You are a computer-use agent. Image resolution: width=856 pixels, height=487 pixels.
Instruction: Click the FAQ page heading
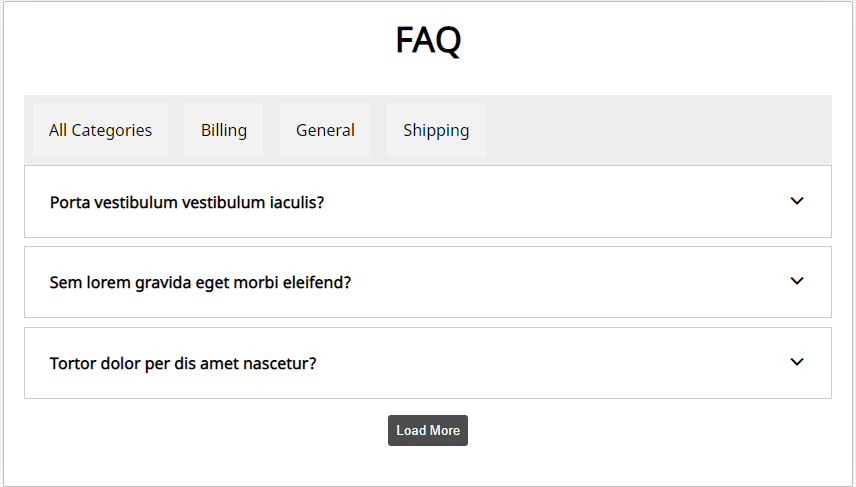click(x=428, y=41)
